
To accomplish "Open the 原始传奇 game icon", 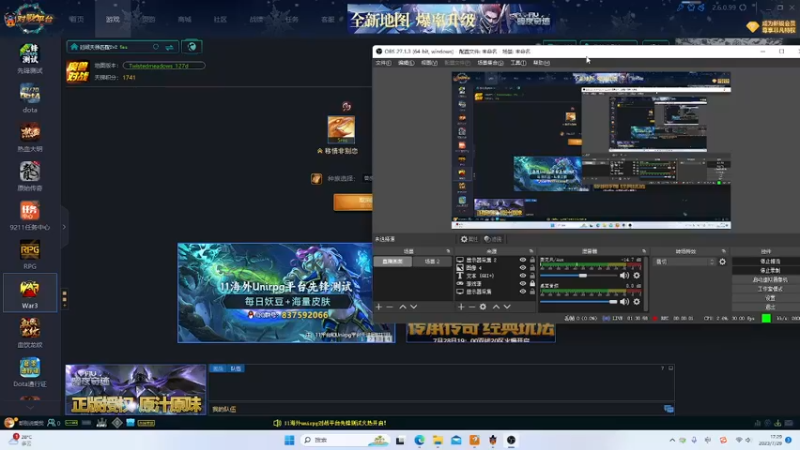I will pos(30,171).
